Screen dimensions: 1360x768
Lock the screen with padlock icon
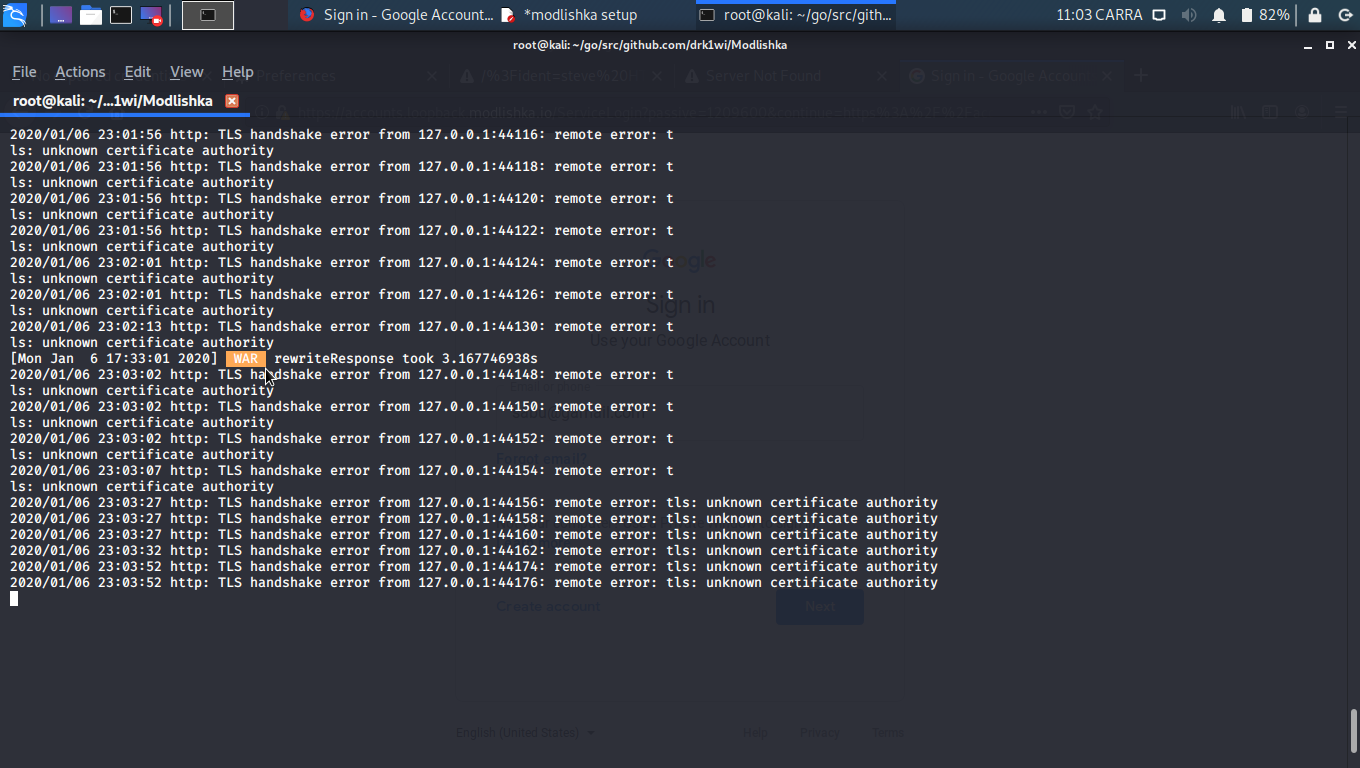[x=1315, y=15]
